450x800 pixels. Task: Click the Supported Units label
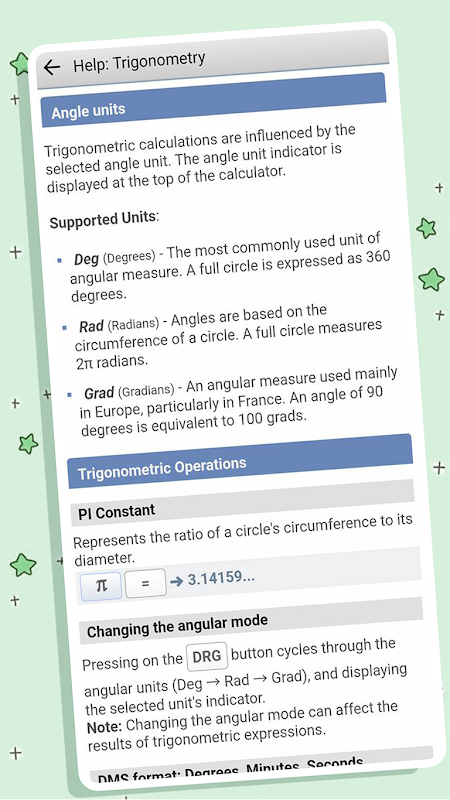point(105,220)
